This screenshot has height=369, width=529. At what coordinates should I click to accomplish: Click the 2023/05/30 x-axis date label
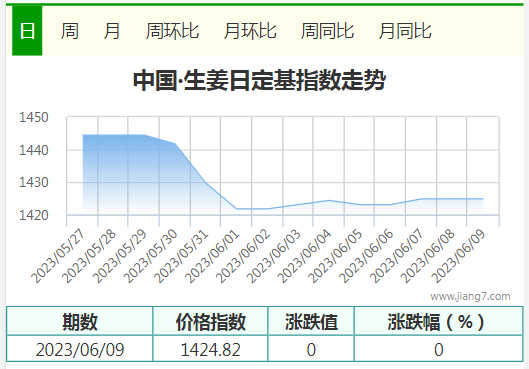150,256
